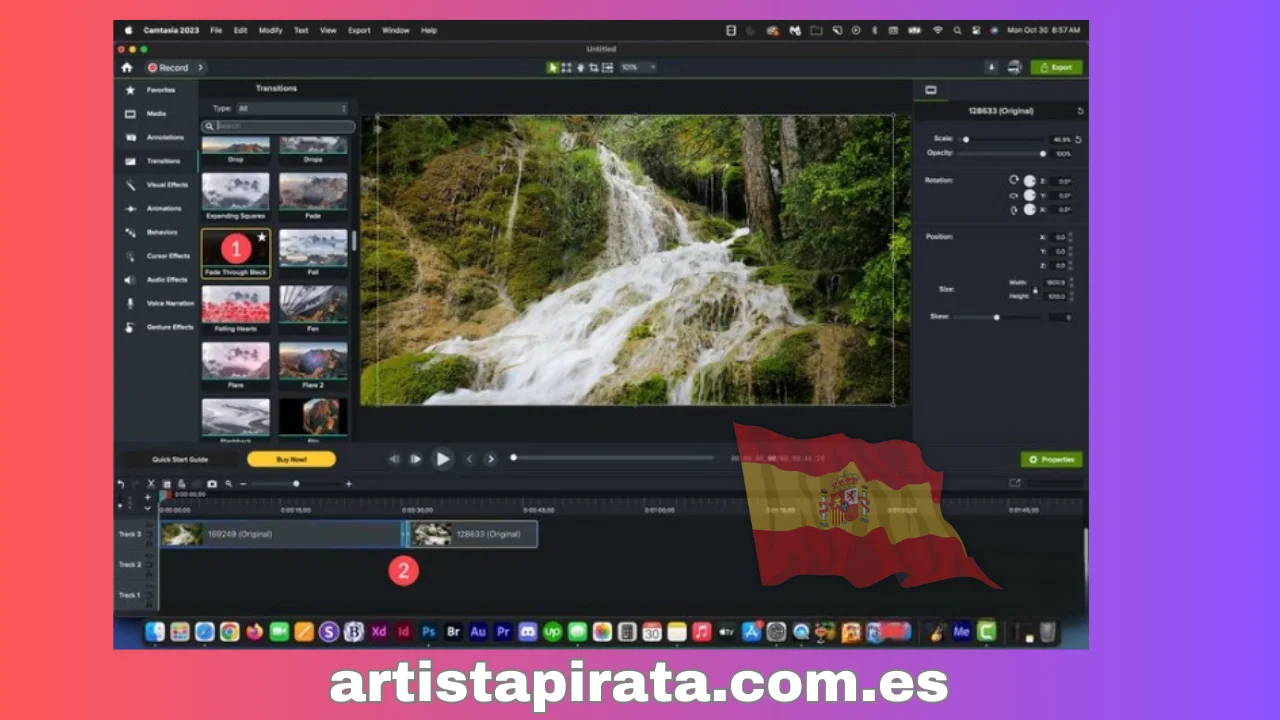Reset clip properties with top revert arrow

point(1080,111)
